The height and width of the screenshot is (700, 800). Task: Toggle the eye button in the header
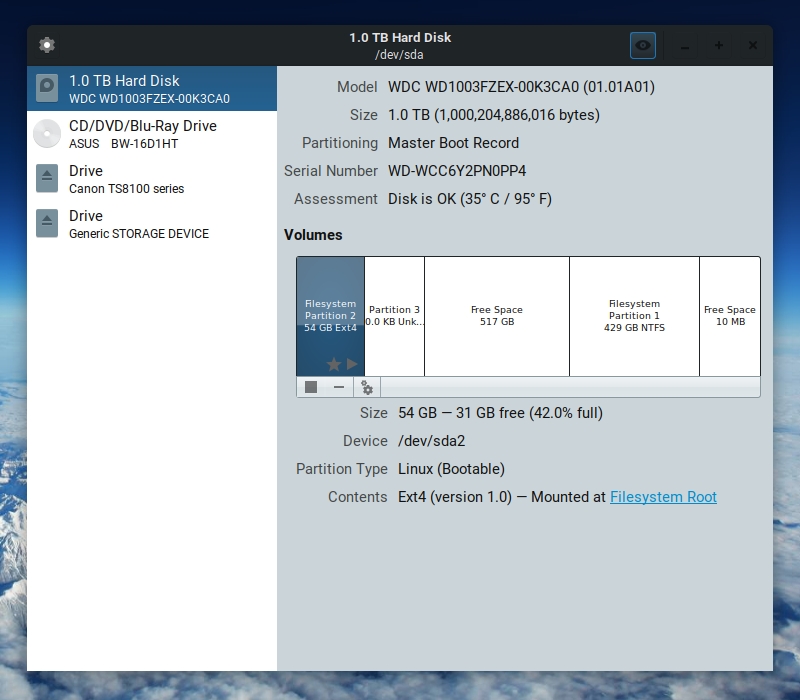point(642,45)
